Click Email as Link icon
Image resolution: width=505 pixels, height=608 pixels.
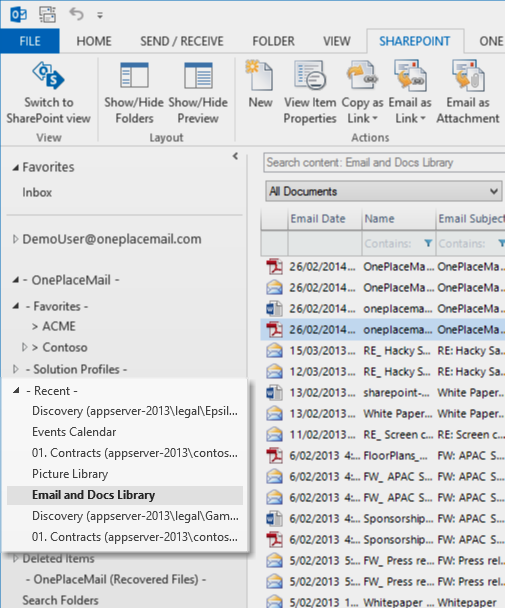coord(410,75)
